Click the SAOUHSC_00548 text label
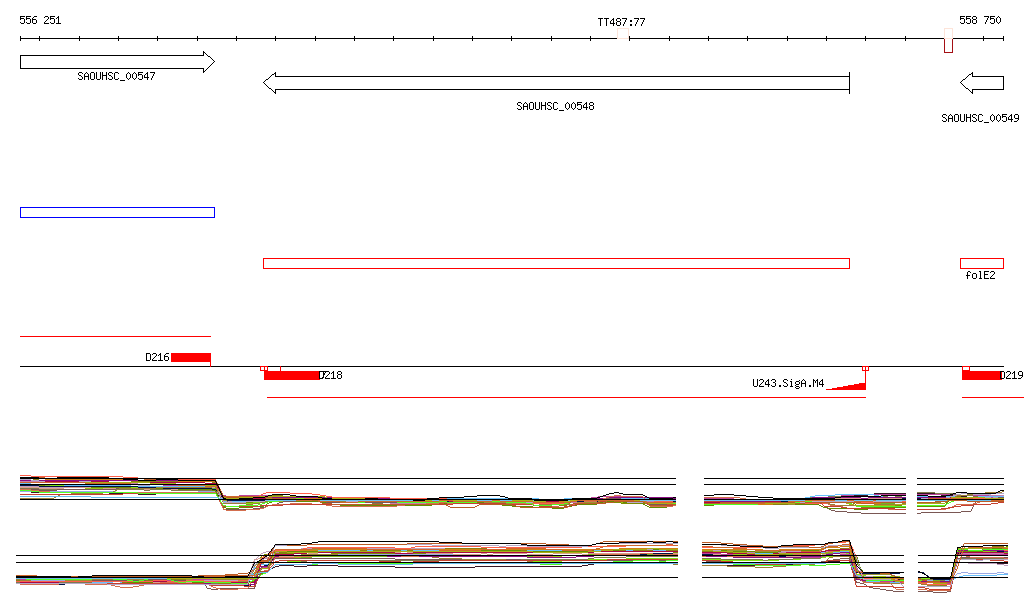Image resolution: width=1024 pixels, height=611 pixels. [555, 106]
